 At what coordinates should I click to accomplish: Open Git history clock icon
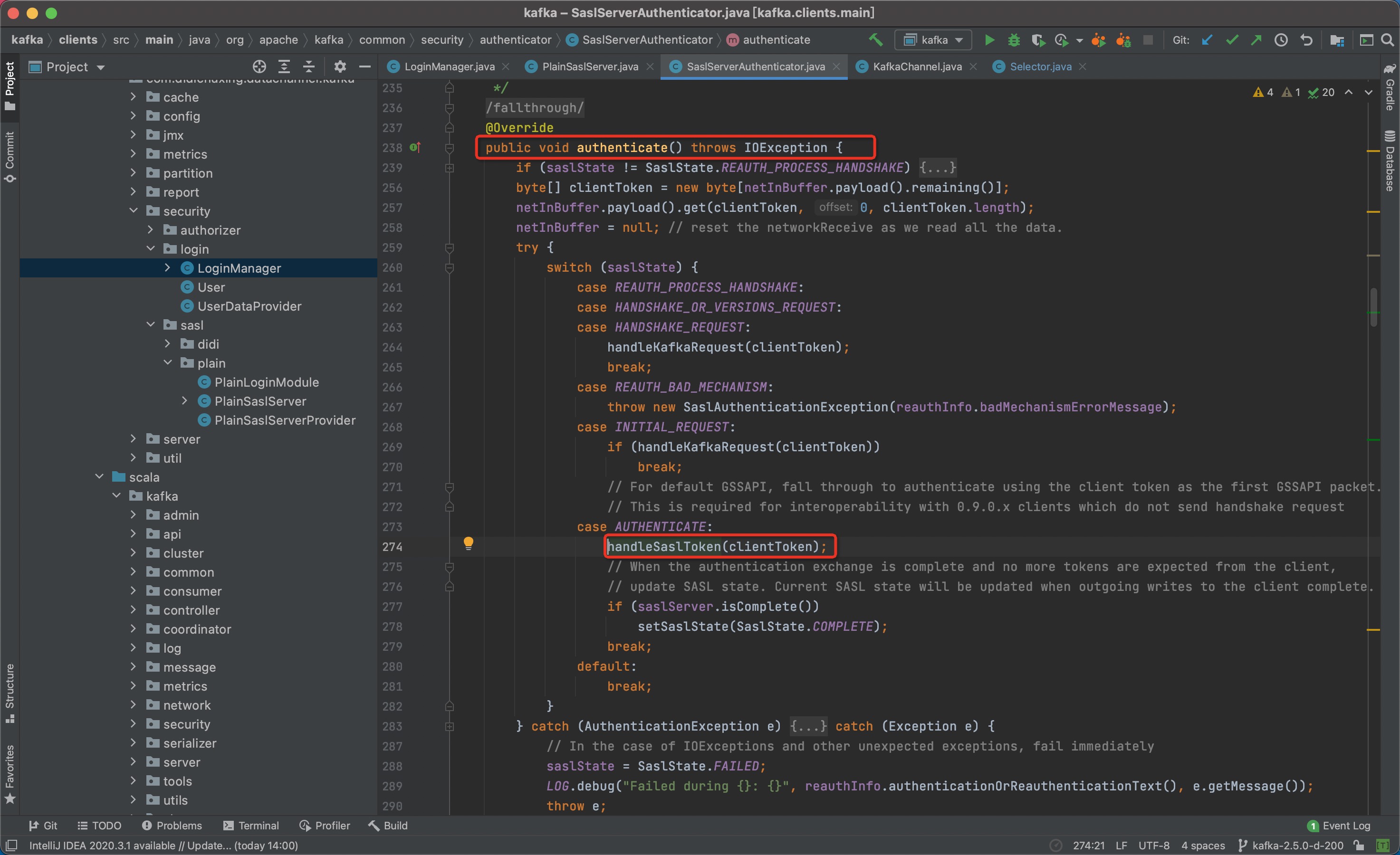click(1281, 40)
